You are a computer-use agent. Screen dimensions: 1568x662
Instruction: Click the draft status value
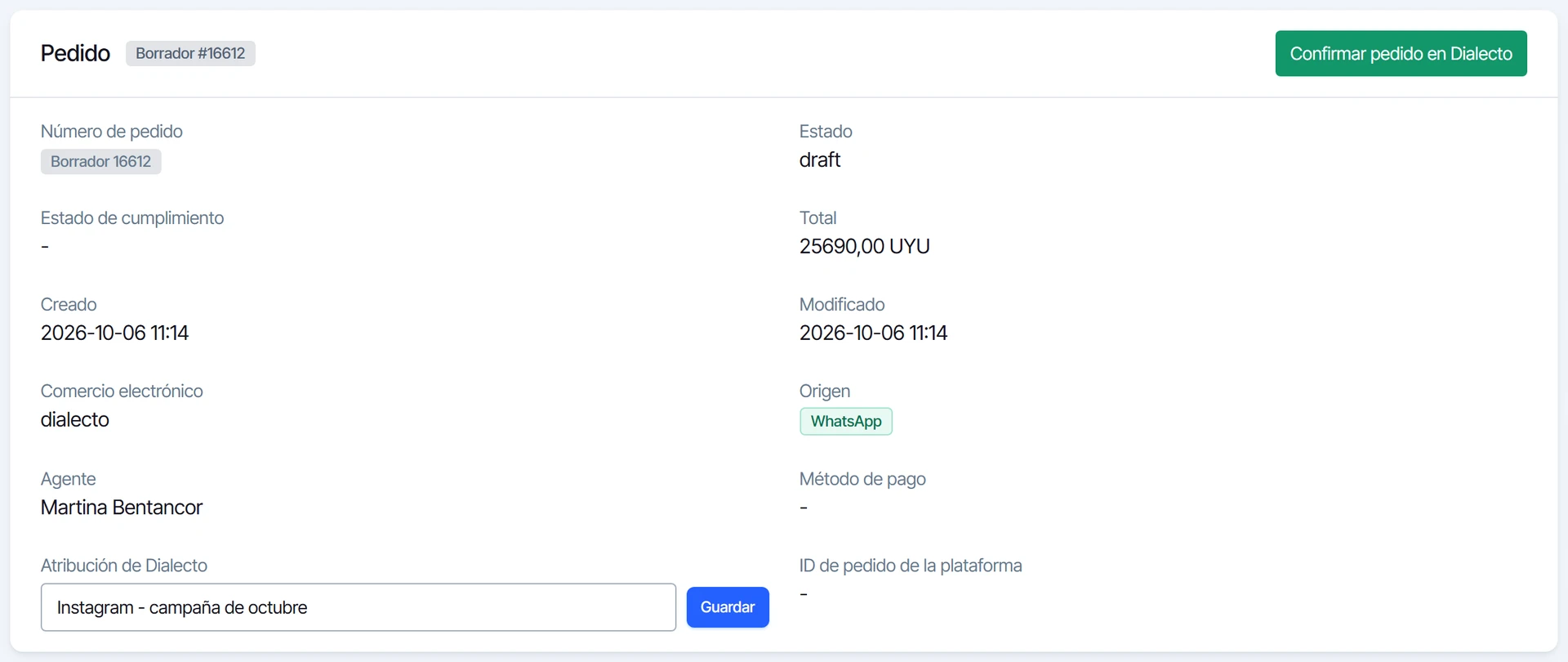tap(820, 160)
